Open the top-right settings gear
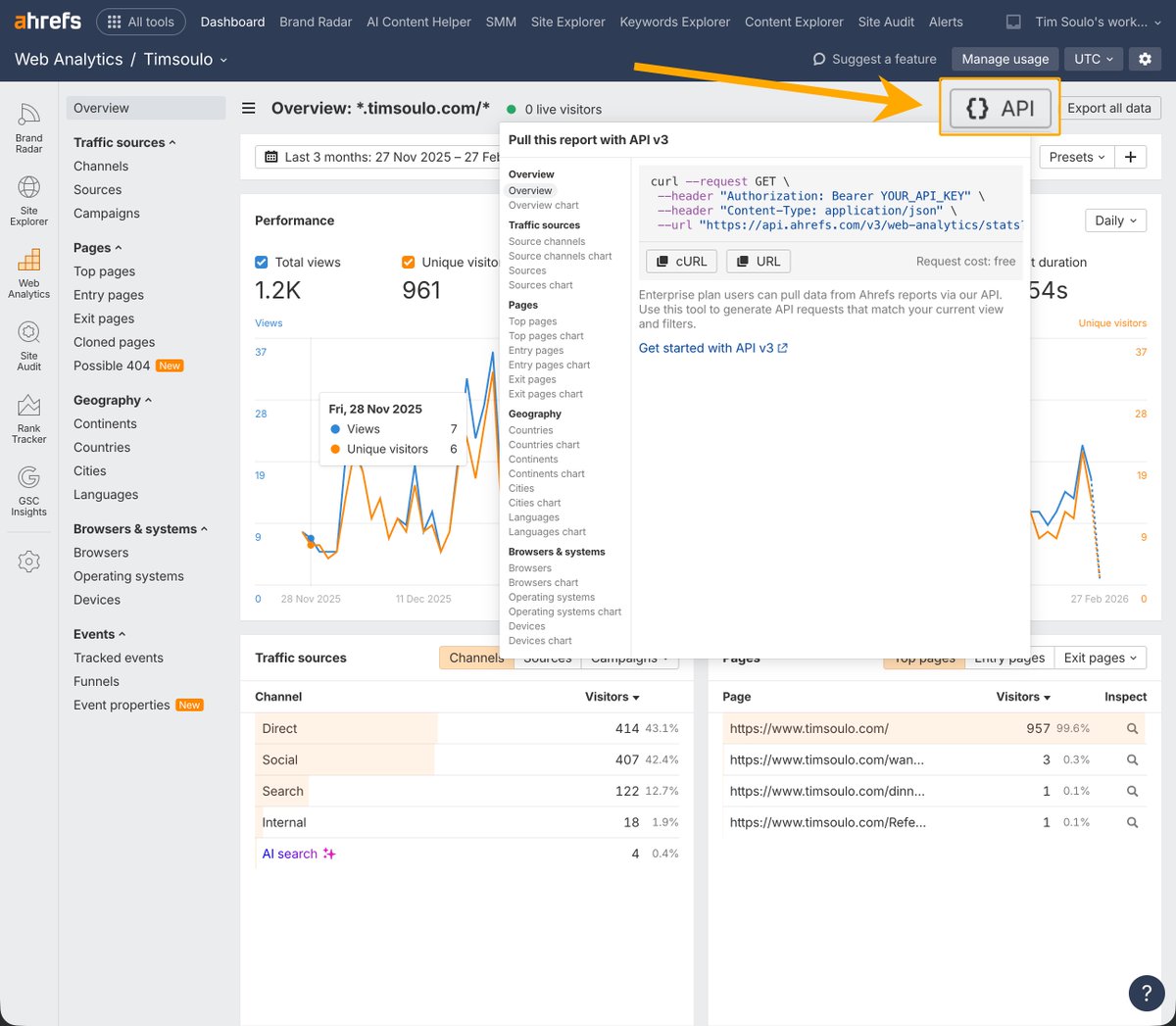 [x=1145, y=59]
